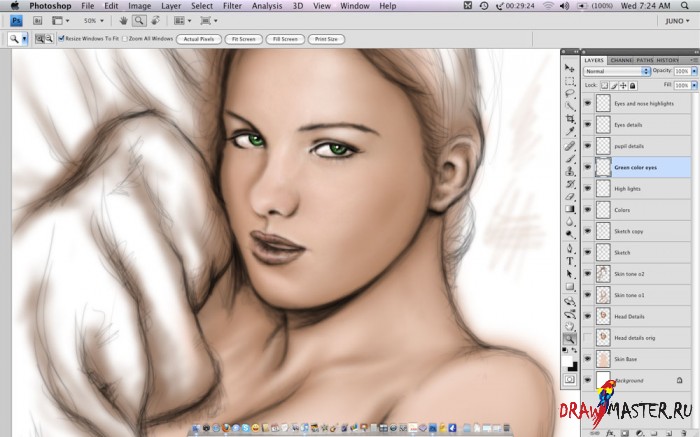This screenshot has width=700, height=437.
Task: Select the Eyedropper tool
Action: pos(570,131)
